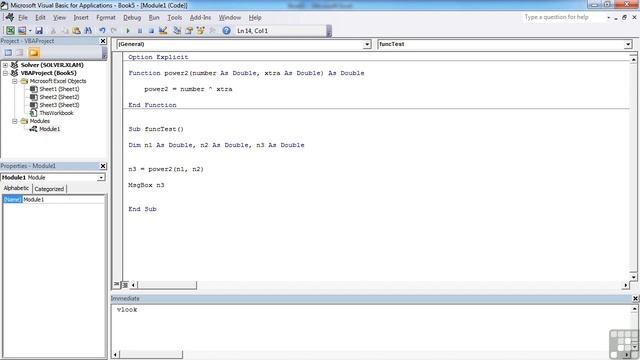Viewport: 640px width, 360px height.
Task: Click the VBA application icon left of File
Action: [x=9, y=17]
